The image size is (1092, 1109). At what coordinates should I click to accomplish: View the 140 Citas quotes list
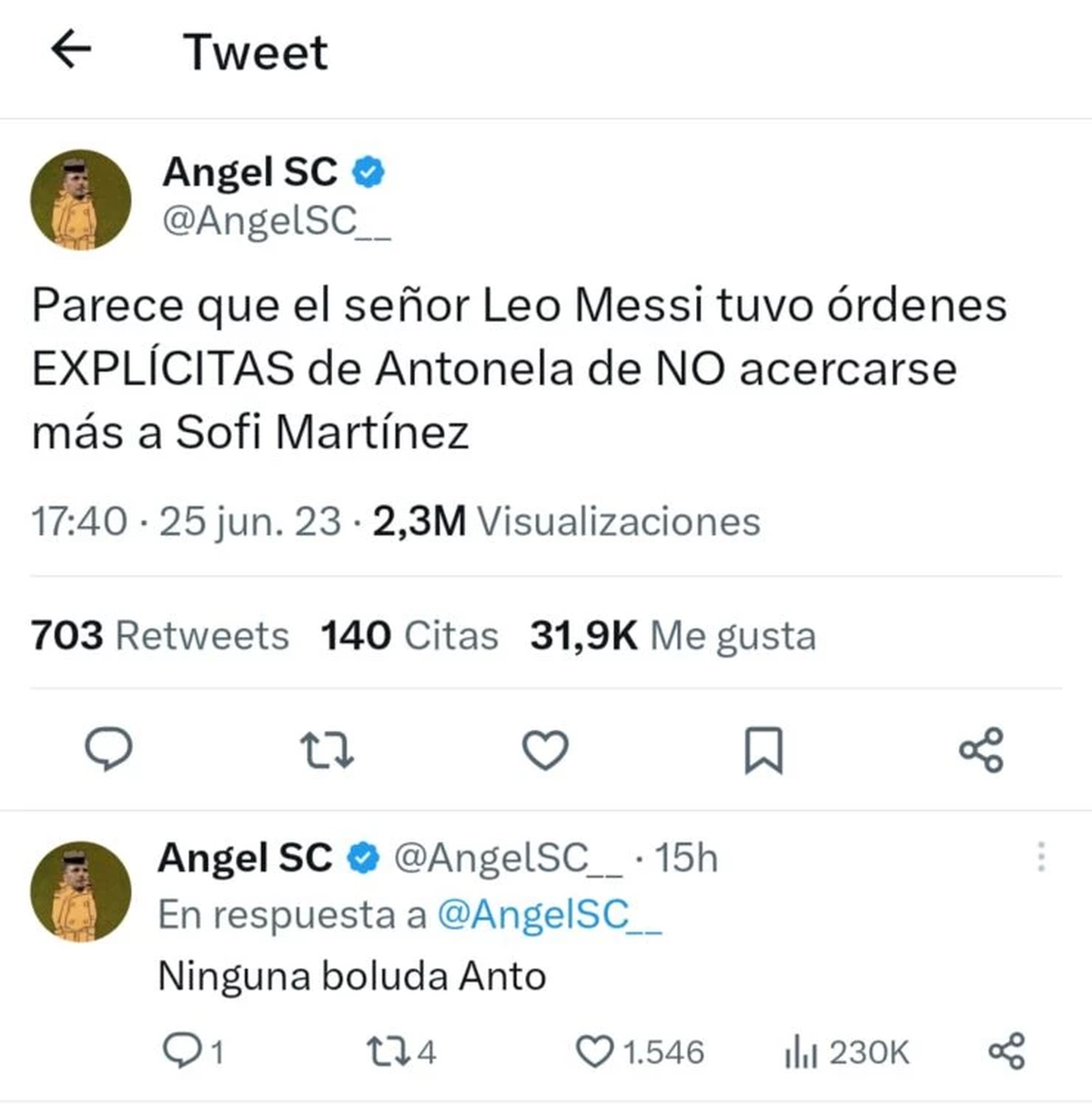[x=409, y=636]
